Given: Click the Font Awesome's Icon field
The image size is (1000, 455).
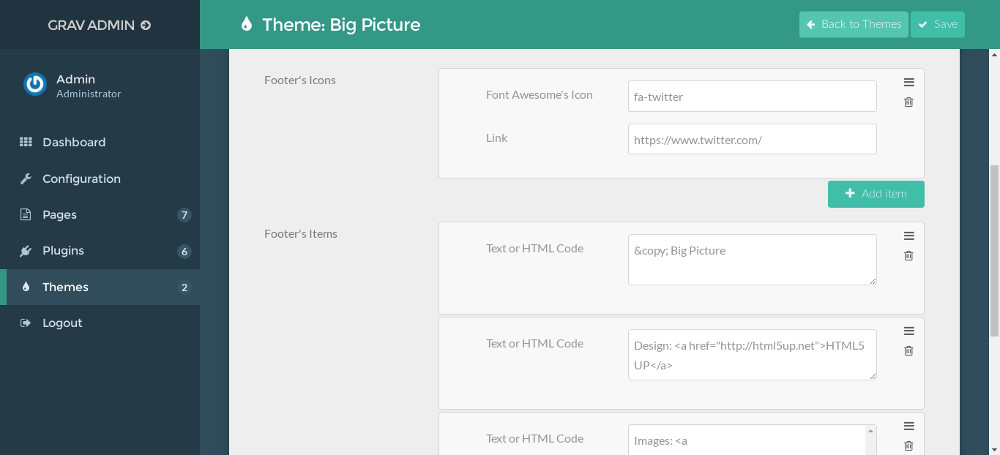Looking at the screenshot, I should [x=752, y=96].
